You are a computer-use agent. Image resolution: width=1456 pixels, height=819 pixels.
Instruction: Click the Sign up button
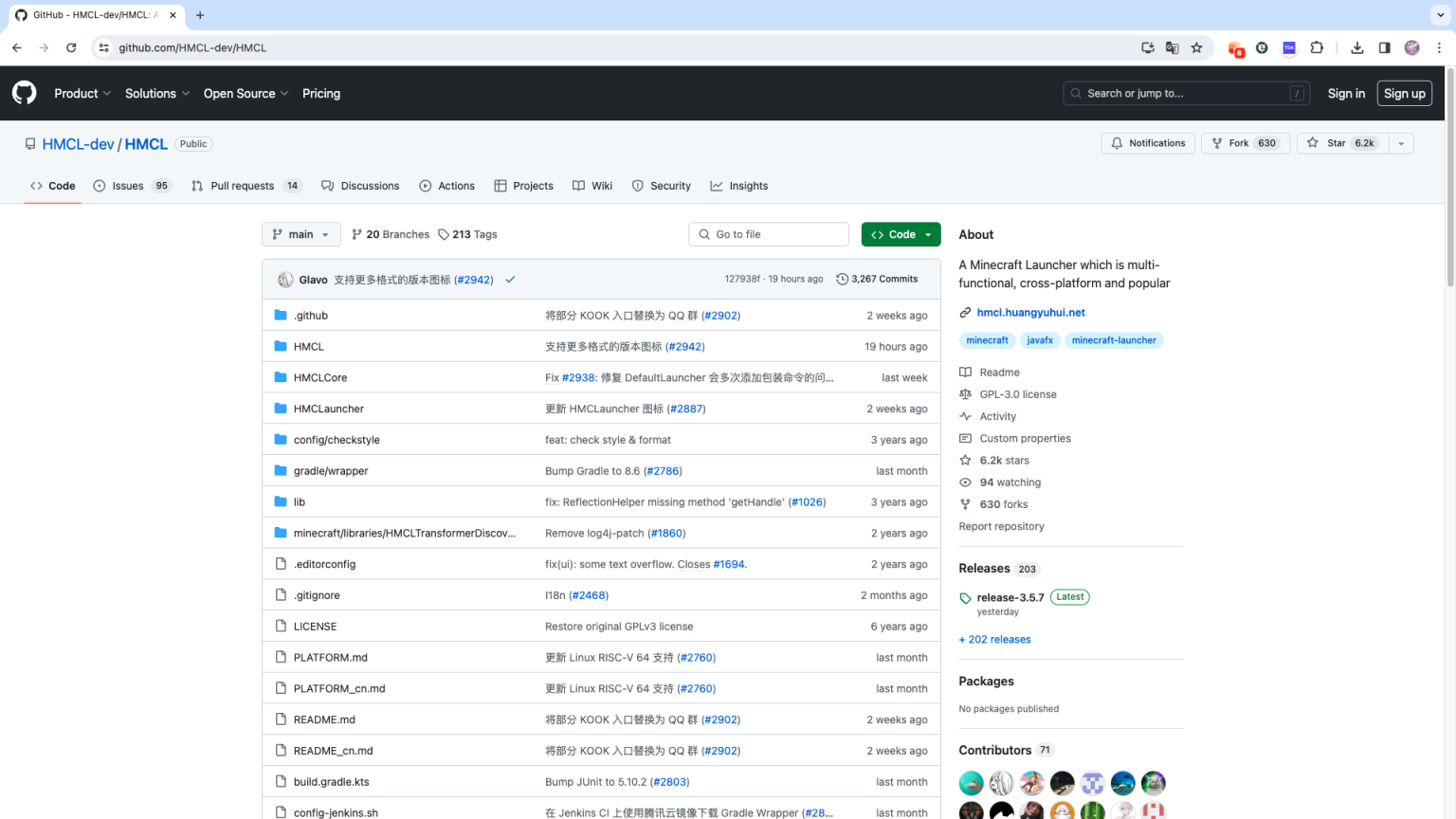coord(1404,93)
